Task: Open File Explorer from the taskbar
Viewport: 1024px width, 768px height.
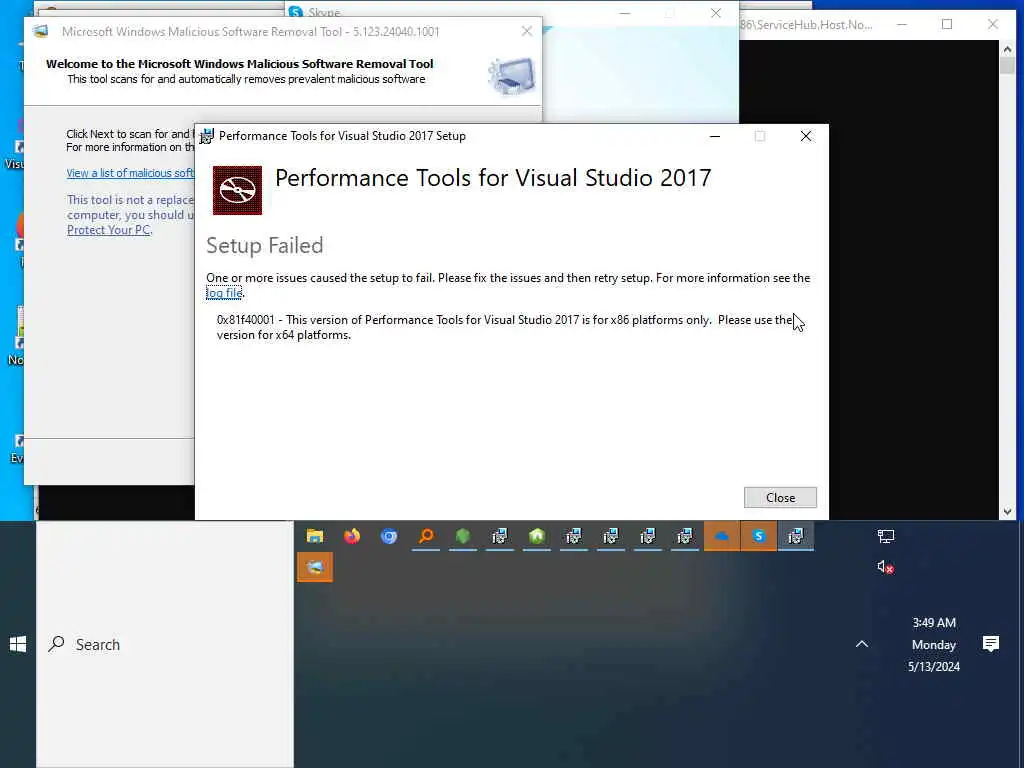Action: coord(315,536)
